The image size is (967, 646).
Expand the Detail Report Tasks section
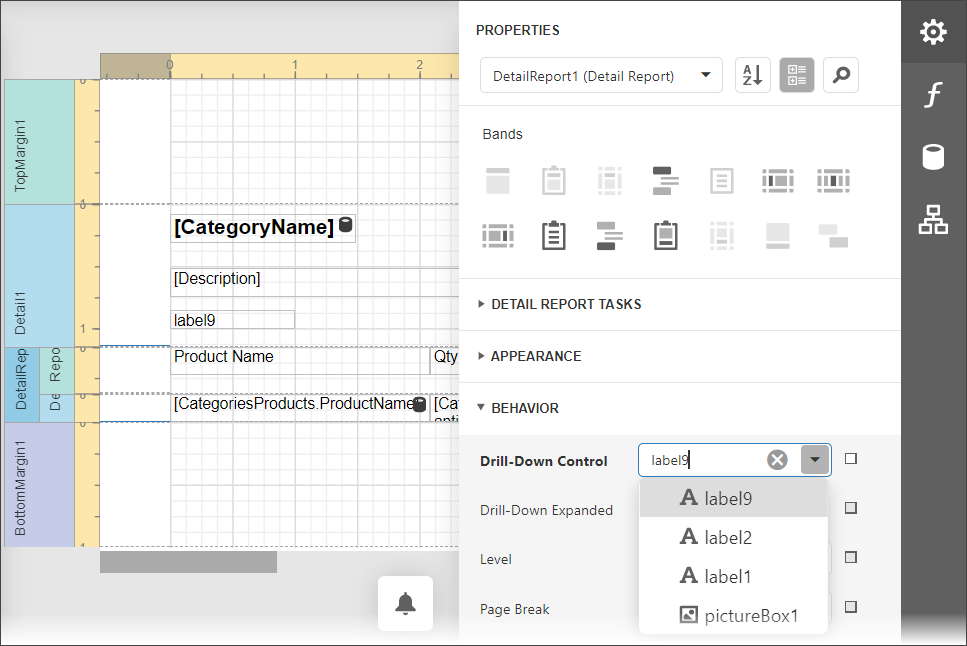click(566, 304)
